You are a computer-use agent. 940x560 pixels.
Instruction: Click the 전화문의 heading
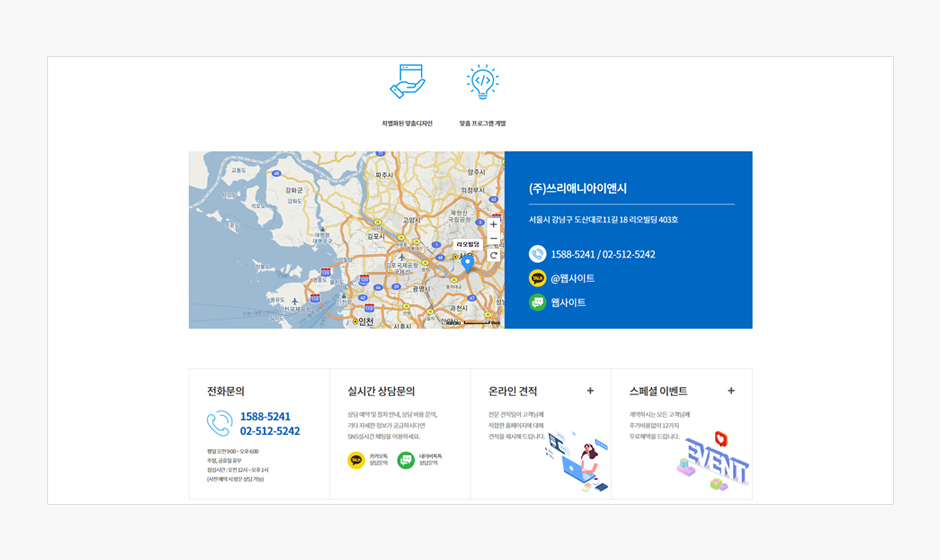225,391
